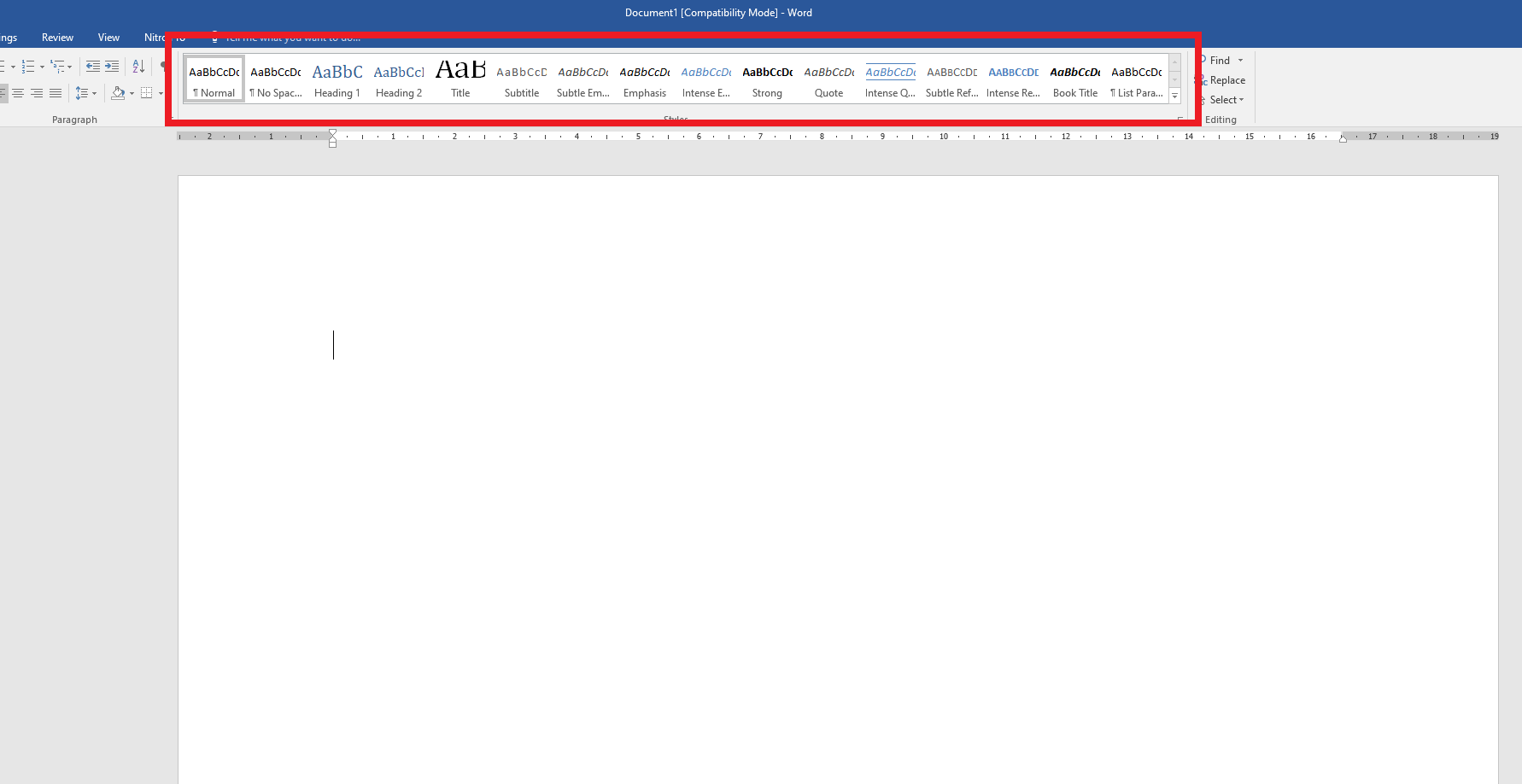Open the Review ribbon tab
The width and height of the screenshot is (1522, 784).
click(x=57, y=38)
